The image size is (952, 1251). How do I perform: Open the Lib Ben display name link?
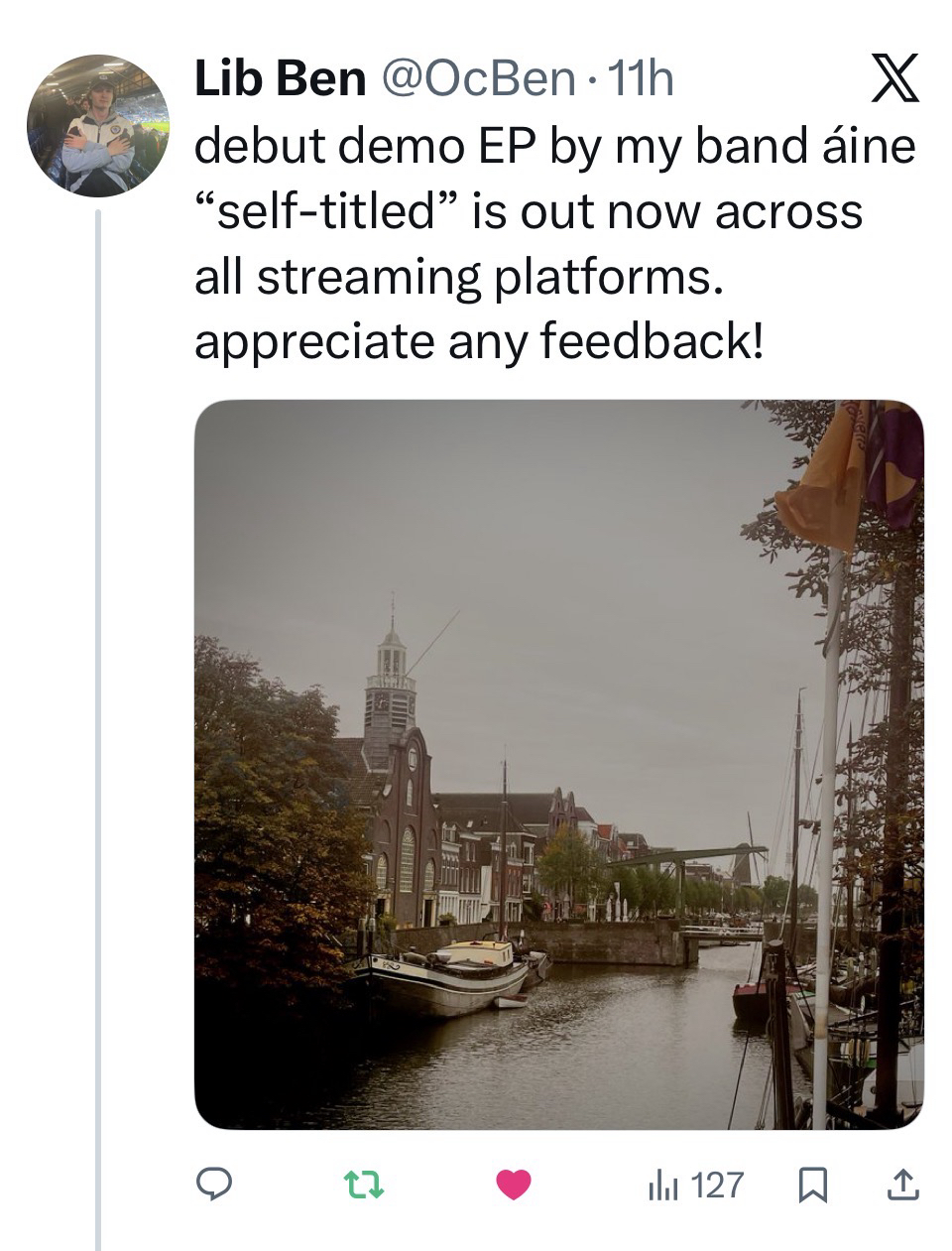280,80
